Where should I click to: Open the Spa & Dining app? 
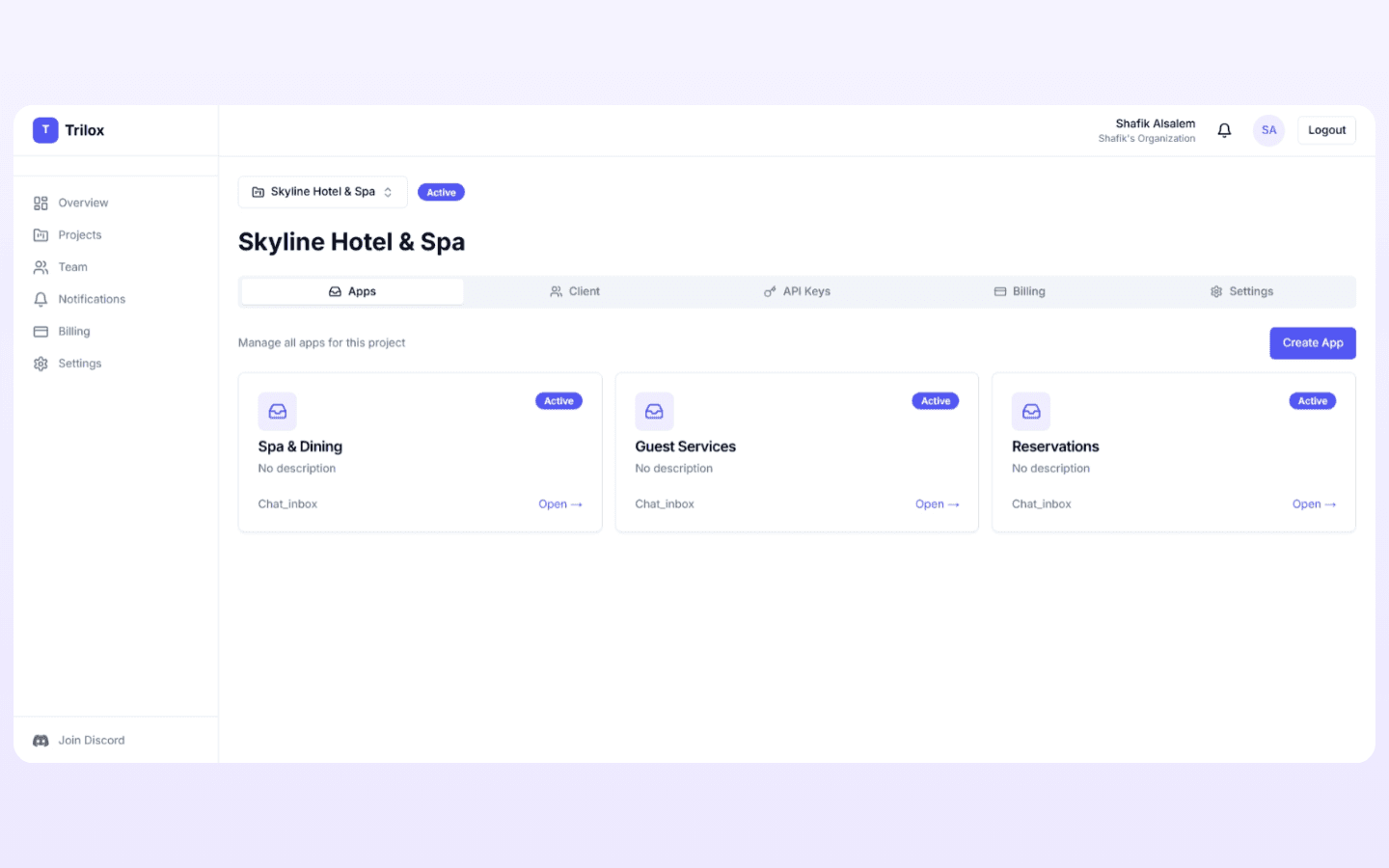[x=560, y=503]
